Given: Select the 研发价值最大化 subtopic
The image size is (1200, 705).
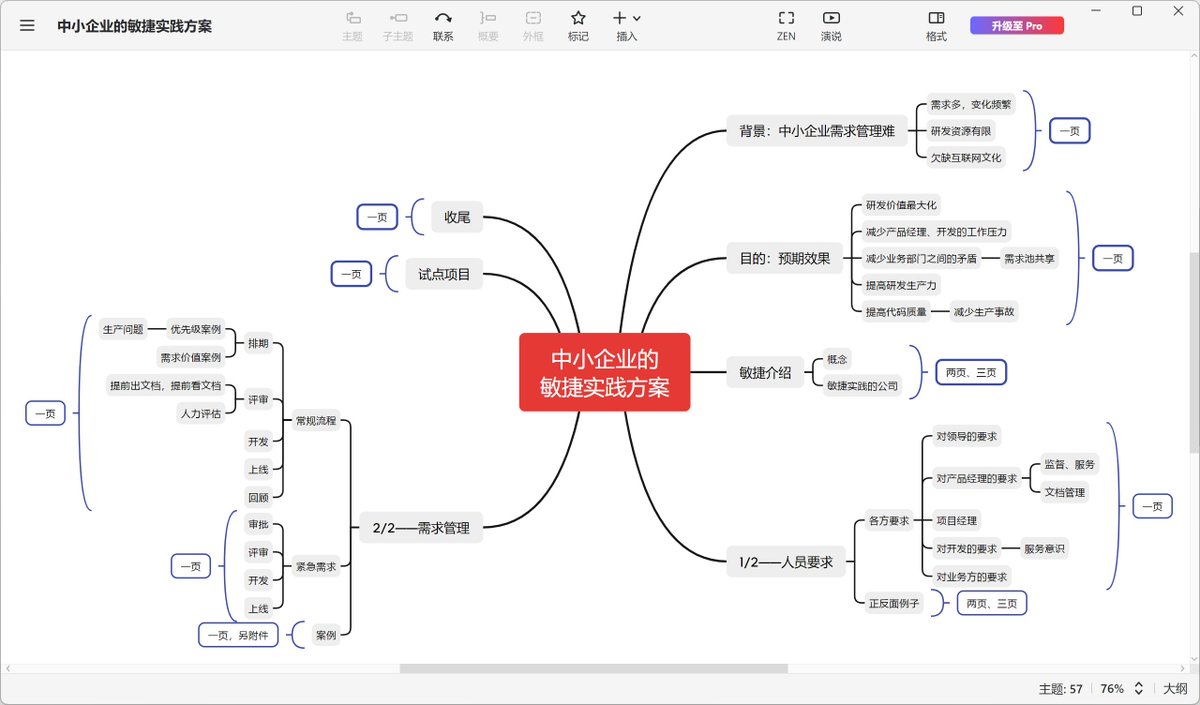Looking at the screenshot, I should tap(901, 204).
